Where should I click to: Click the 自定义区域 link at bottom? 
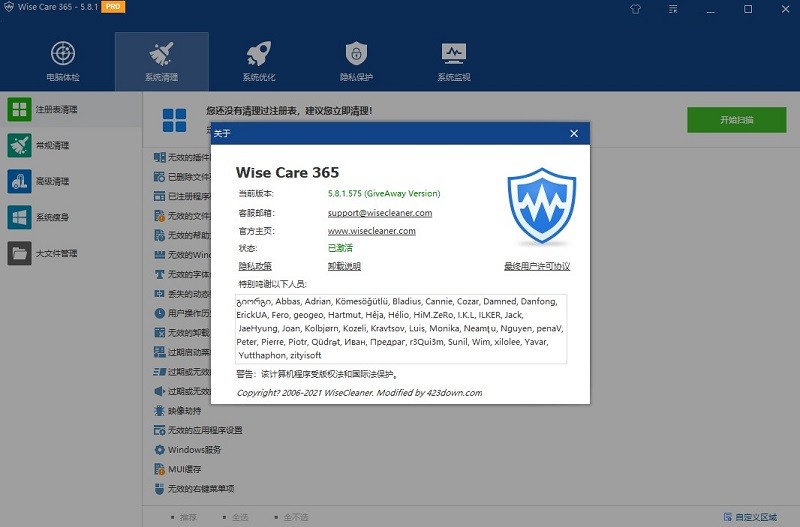pyautogui.click(x=751, y=517)
